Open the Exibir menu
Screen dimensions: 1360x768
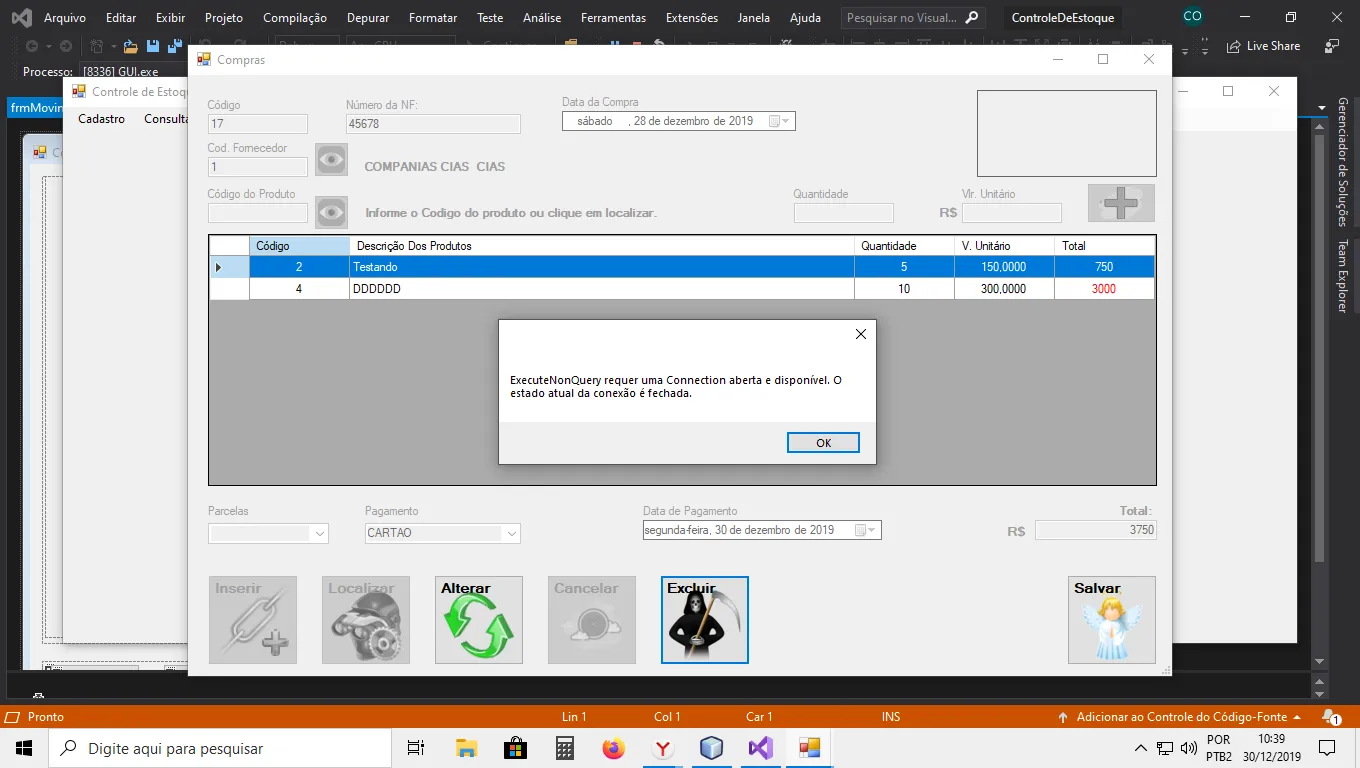point(170,18)
